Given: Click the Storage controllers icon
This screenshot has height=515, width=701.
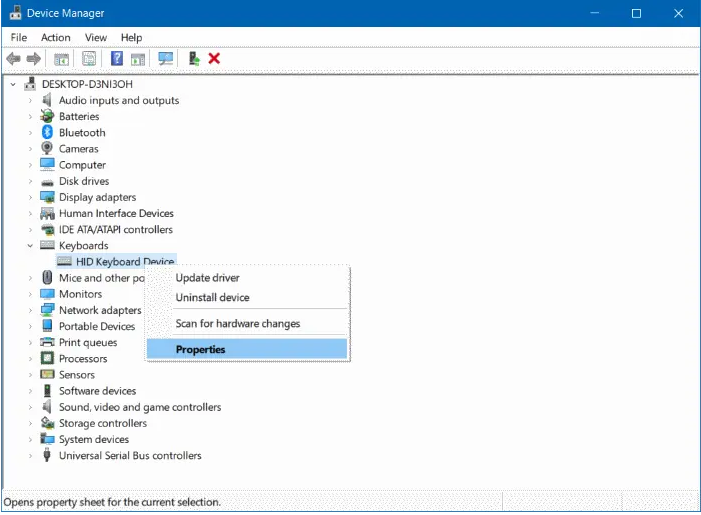Looking at the screenshot, I should point(47,423).
